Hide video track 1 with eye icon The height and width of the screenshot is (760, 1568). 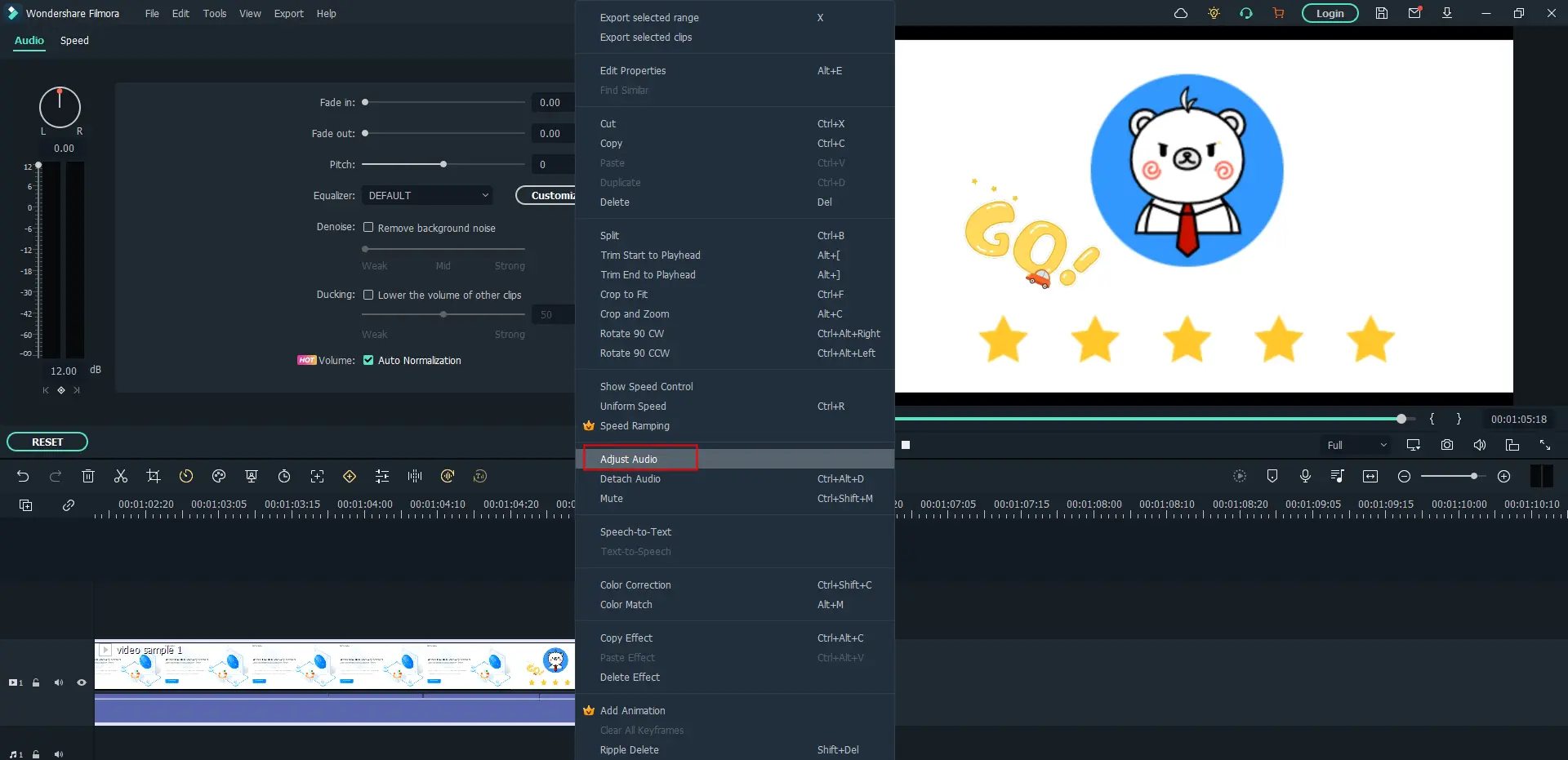pyautogui.click(x=82, y=682)
